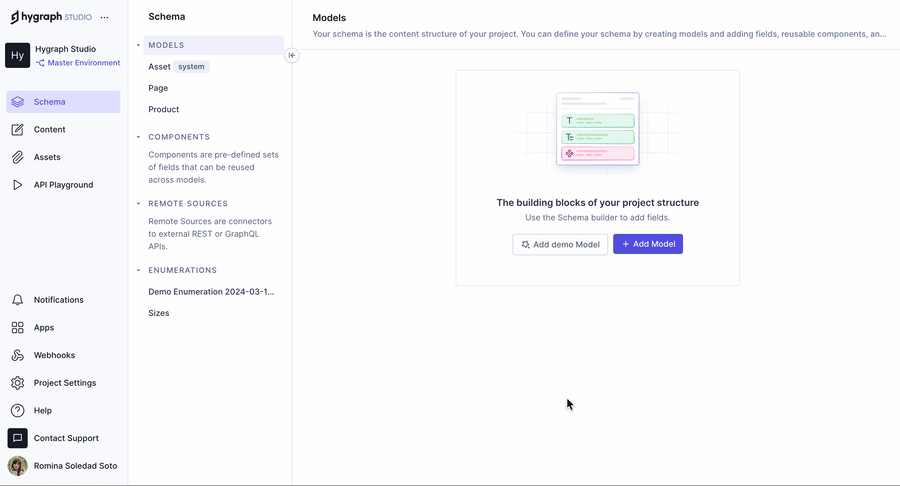Click the Content edit icon
Image resolution: width=900 pixels, height=486 pixels.
coord(18,130)
